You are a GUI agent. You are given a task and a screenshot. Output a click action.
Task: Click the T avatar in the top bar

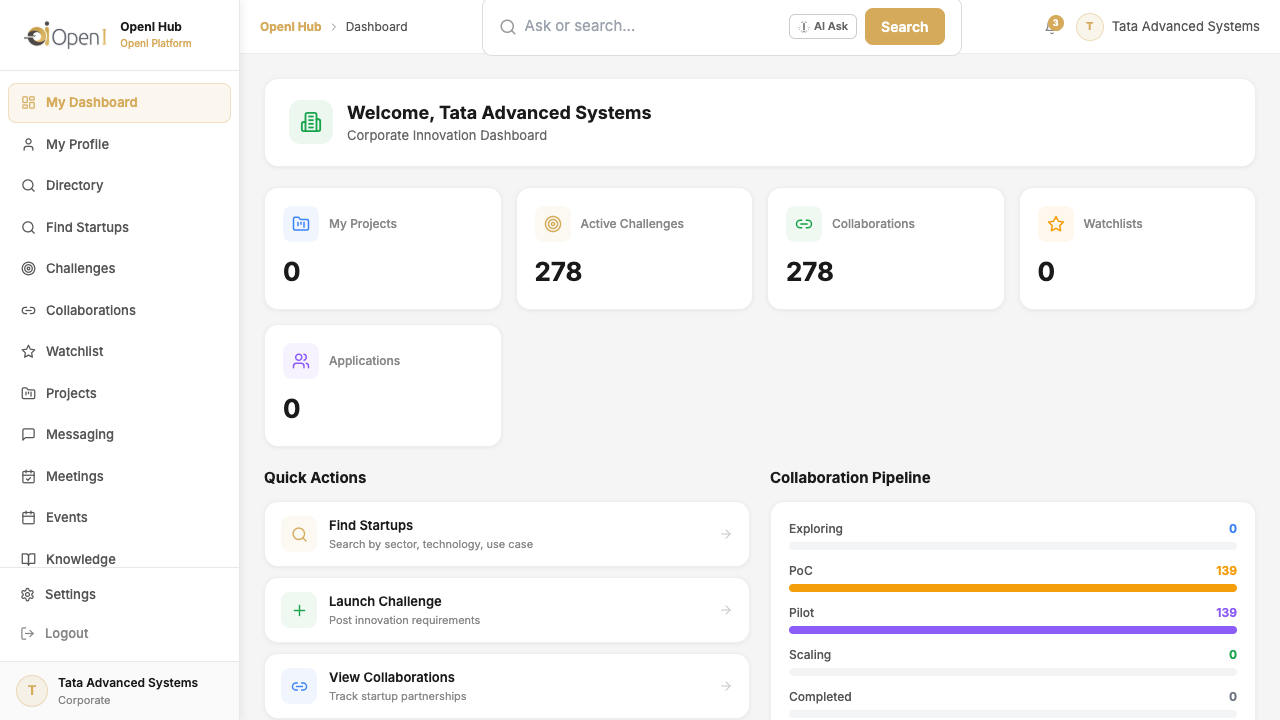click(x=1090, y=27)
